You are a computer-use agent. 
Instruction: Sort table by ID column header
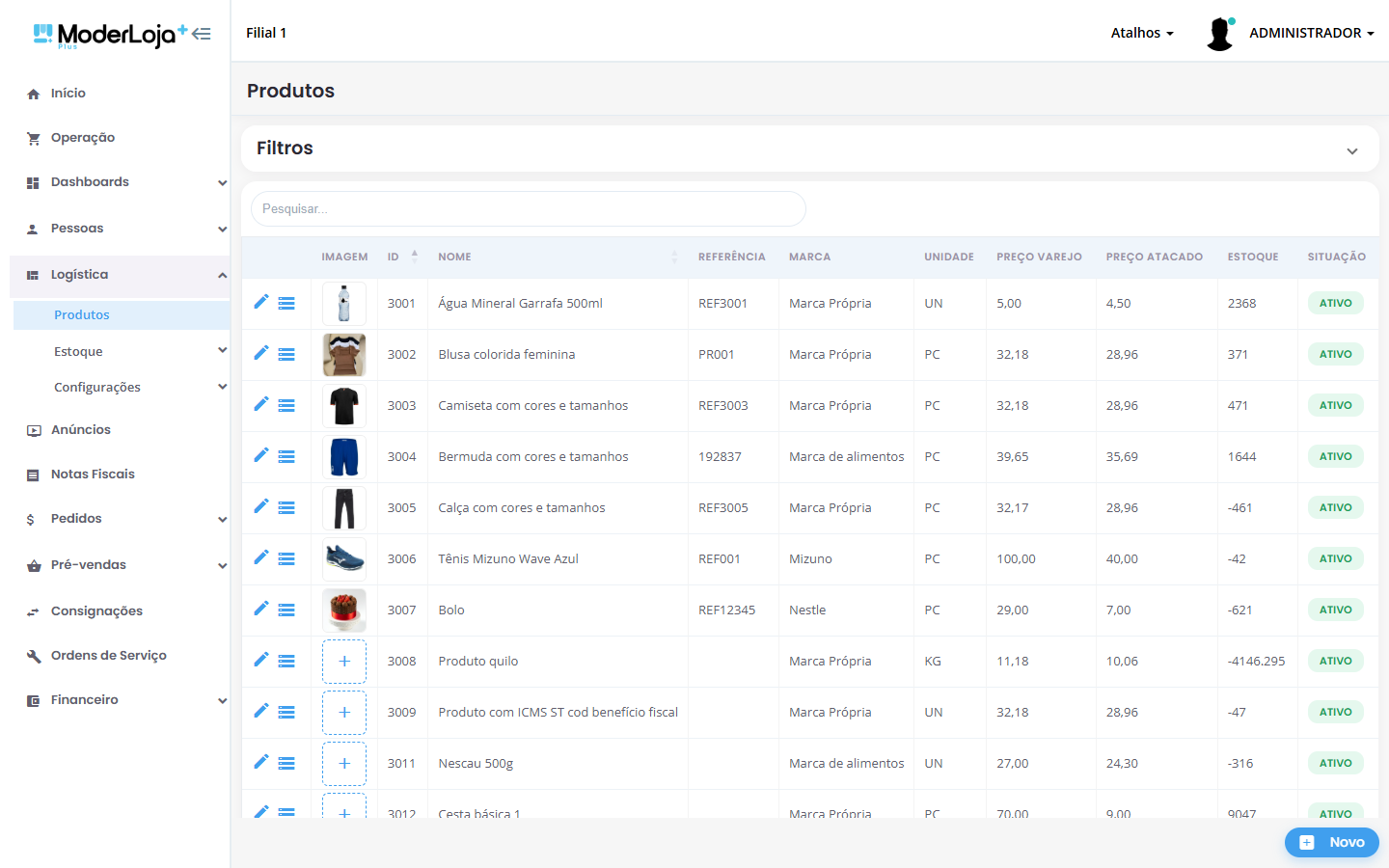(x=402, y=257)
